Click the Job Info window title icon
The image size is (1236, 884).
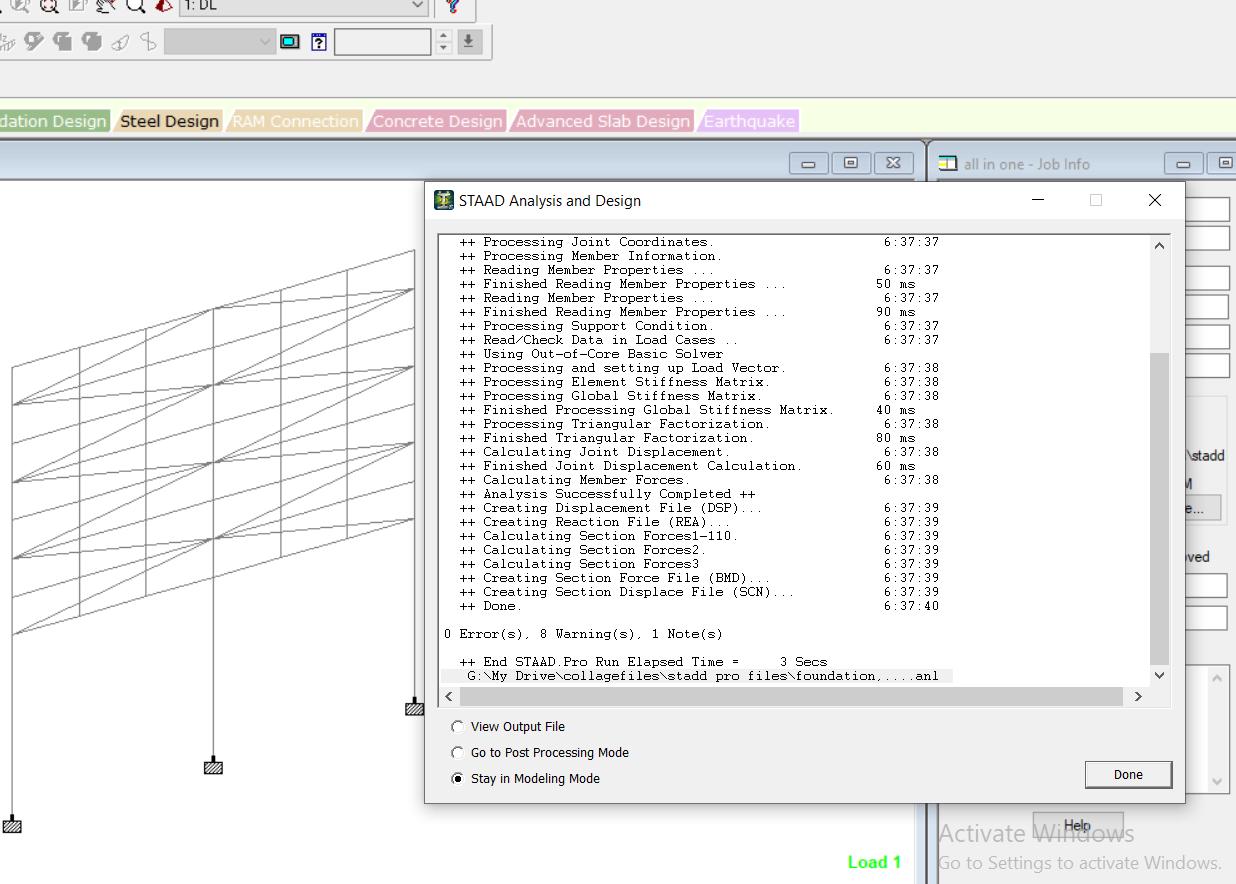coord(947,163)
